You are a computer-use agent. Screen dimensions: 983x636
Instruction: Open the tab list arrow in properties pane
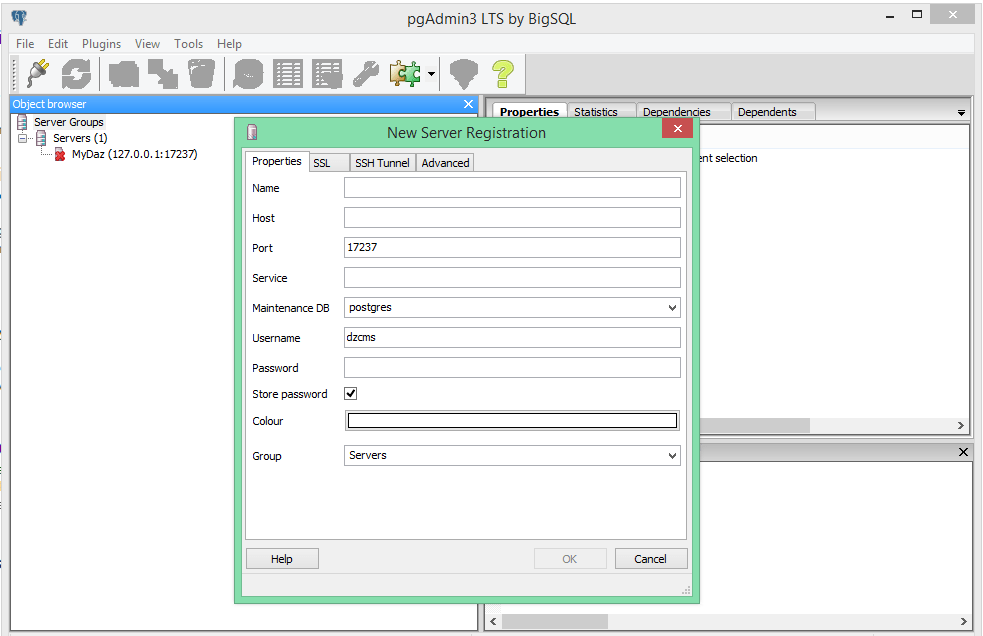961,113
